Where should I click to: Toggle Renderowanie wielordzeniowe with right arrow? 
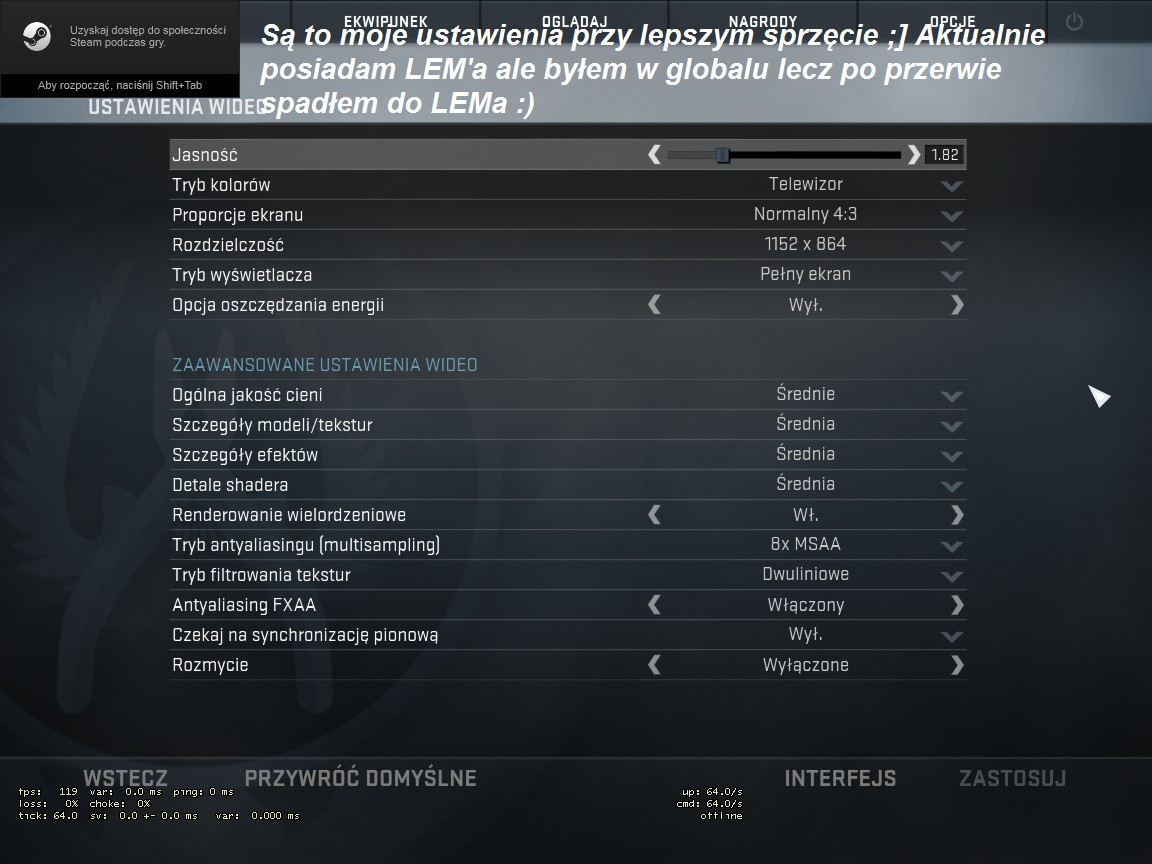pos(957,515)
